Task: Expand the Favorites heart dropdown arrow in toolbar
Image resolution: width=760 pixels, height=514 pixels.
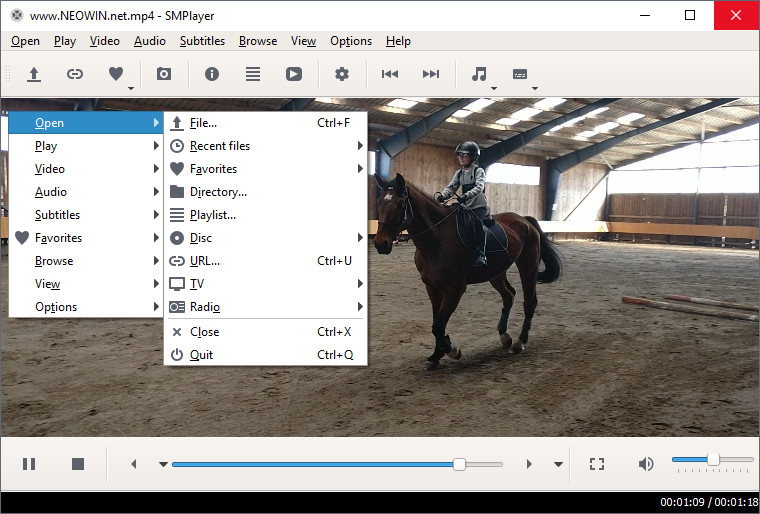Action: (x=132, y=88)
